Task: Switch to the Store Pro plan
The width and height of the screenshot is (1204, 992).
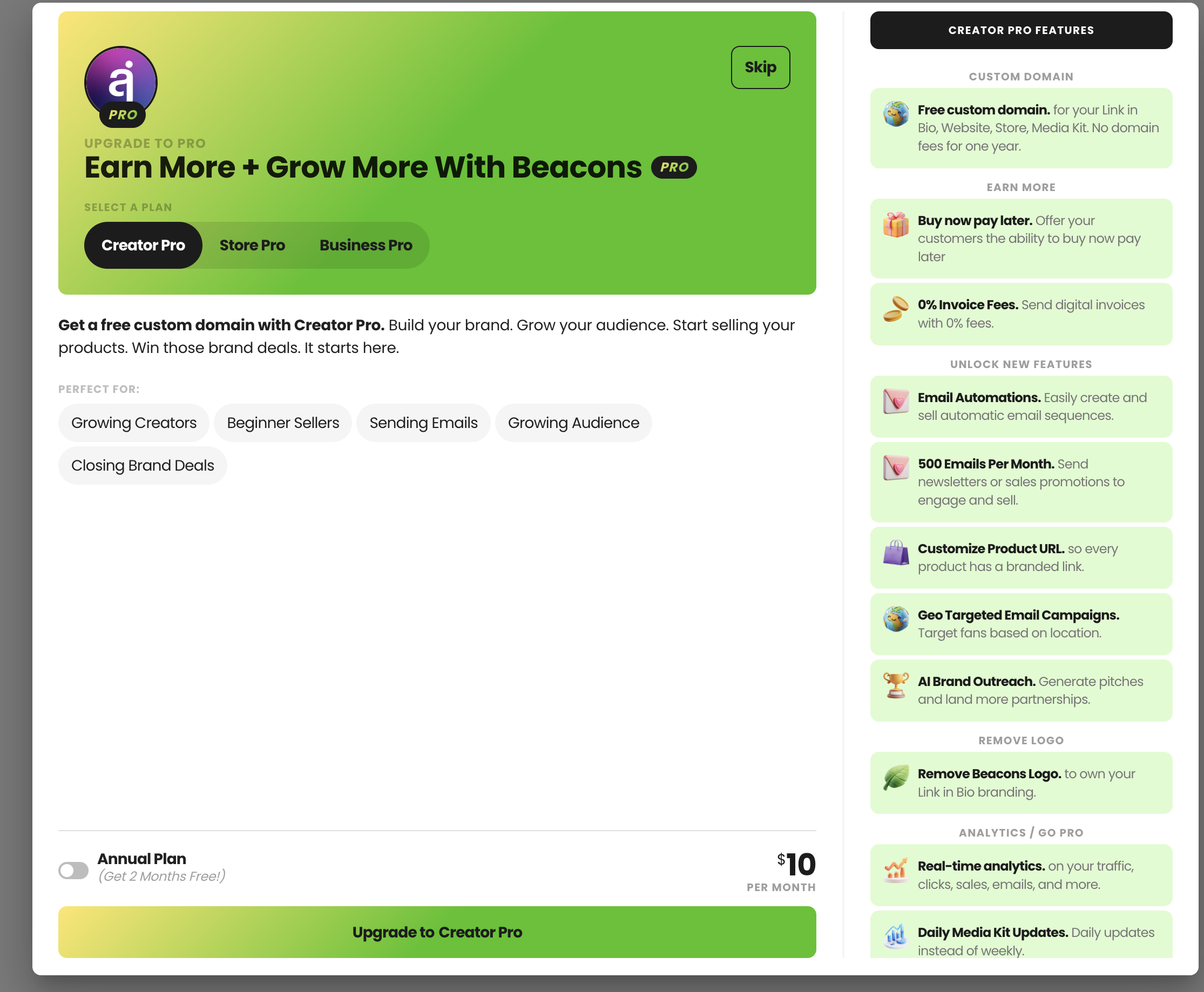Action: [252, 245]
